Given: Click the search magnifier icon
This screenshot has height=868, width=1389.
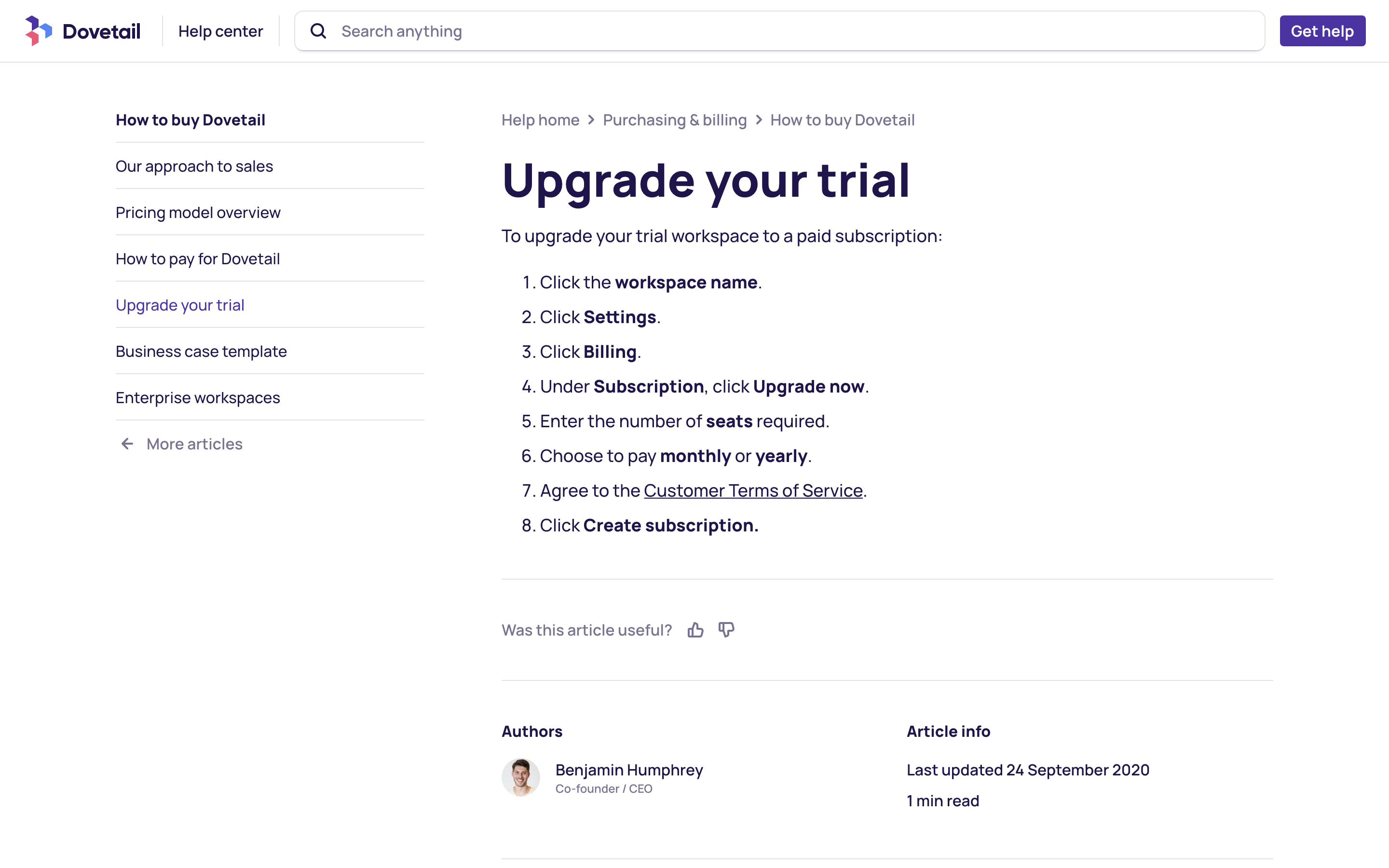Looking at the screenshot, I should pos(318,31).
